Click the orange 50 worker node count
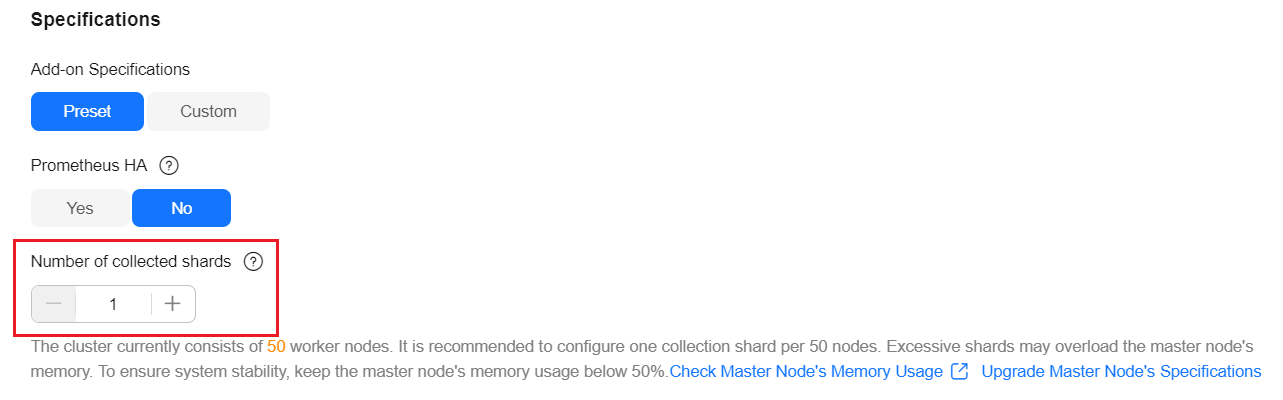Screen dimensions: 1283x400 tap(277, 346)
